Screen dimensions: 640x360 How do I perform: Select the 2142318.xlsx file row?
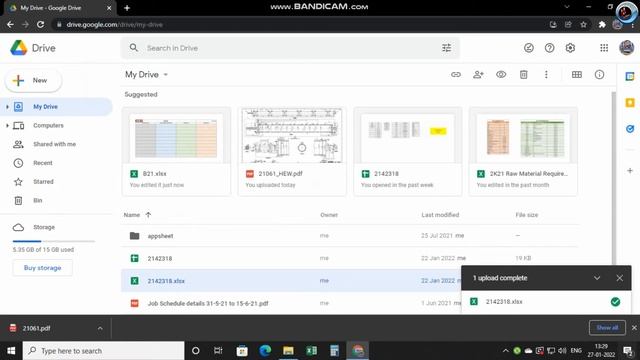pos(291,280)
